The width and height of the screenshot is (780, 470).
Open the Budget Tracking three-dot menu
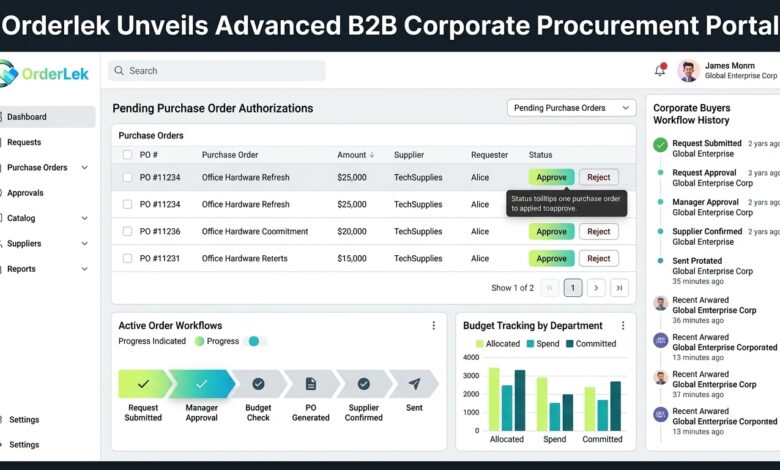click(623, 325)
